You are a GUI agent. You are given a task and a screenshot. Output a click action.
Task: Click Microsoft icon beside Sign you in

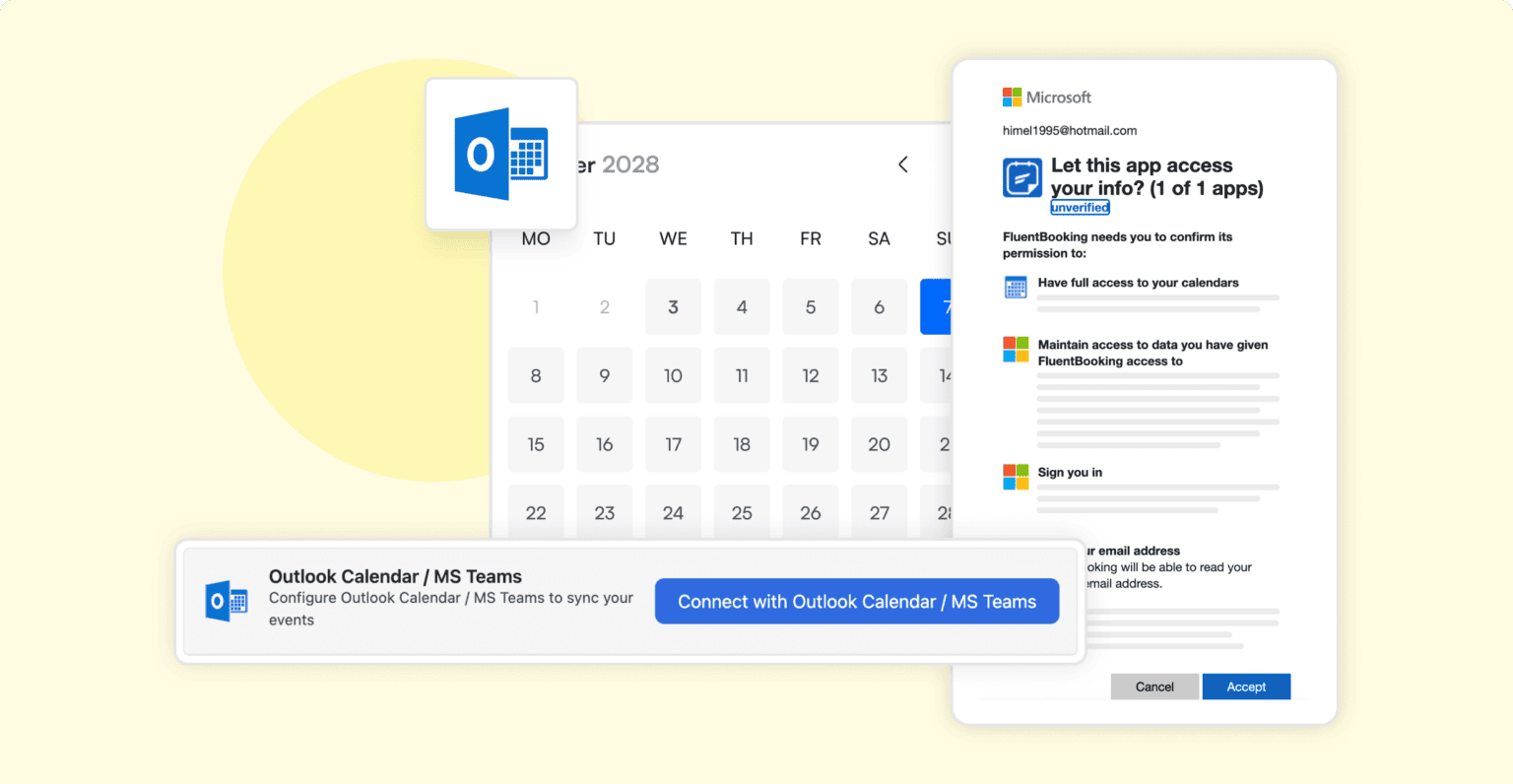(x=1015, y=477)
